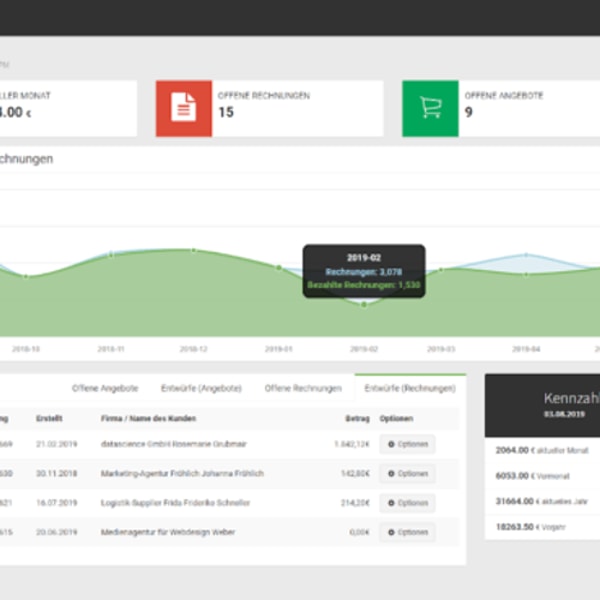The image size is (600, 600).
Task: Switch to the Entwürfe (Angebote) tab
Action: click(201, 388)
